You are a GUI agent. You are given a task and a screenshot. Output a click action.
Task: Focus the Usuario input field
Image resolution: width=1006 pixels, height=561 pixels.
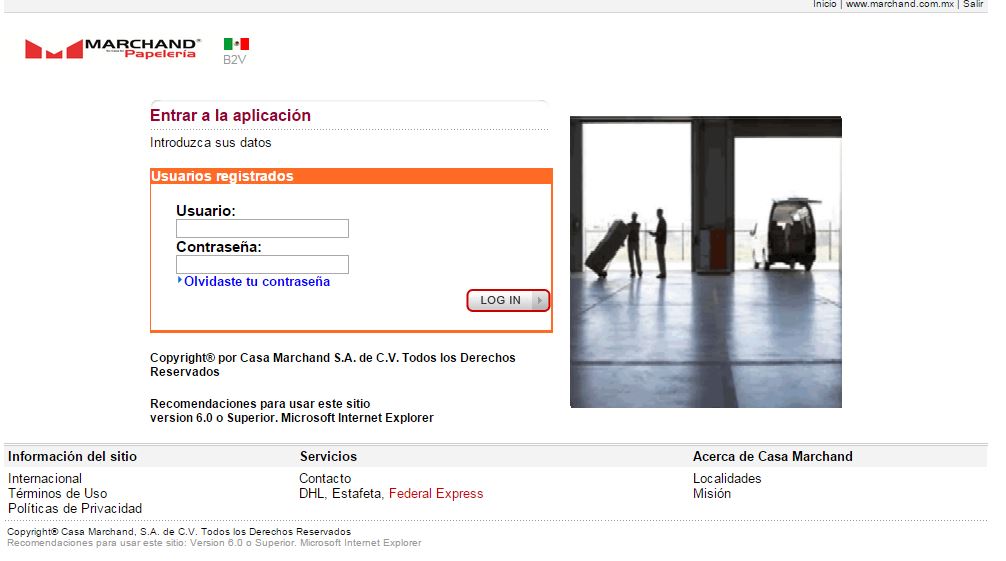pos(262,229)
